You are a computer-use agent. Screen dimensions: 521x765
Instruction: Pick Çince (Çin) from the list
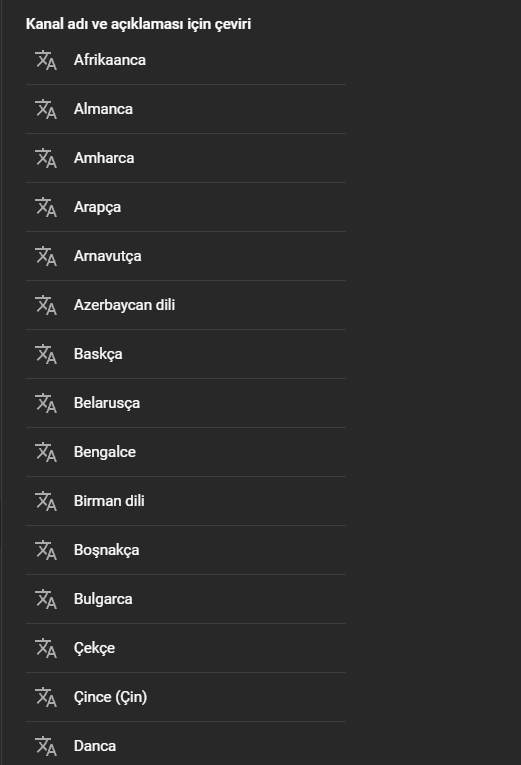(186, 697)
